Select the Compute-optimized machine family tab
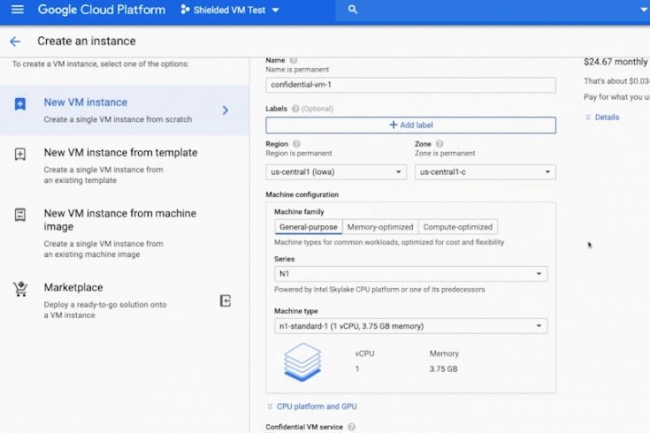Viewport: 650px width, 433px height. [x=458, y=227]
